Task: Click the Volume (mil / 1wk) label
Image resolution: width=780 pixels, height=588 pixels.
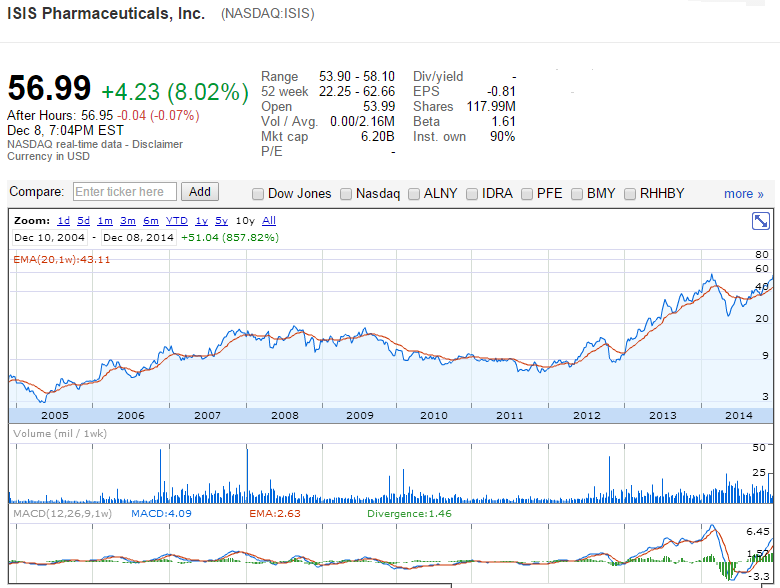Action: pyautogui.click(x=60, y=434)
